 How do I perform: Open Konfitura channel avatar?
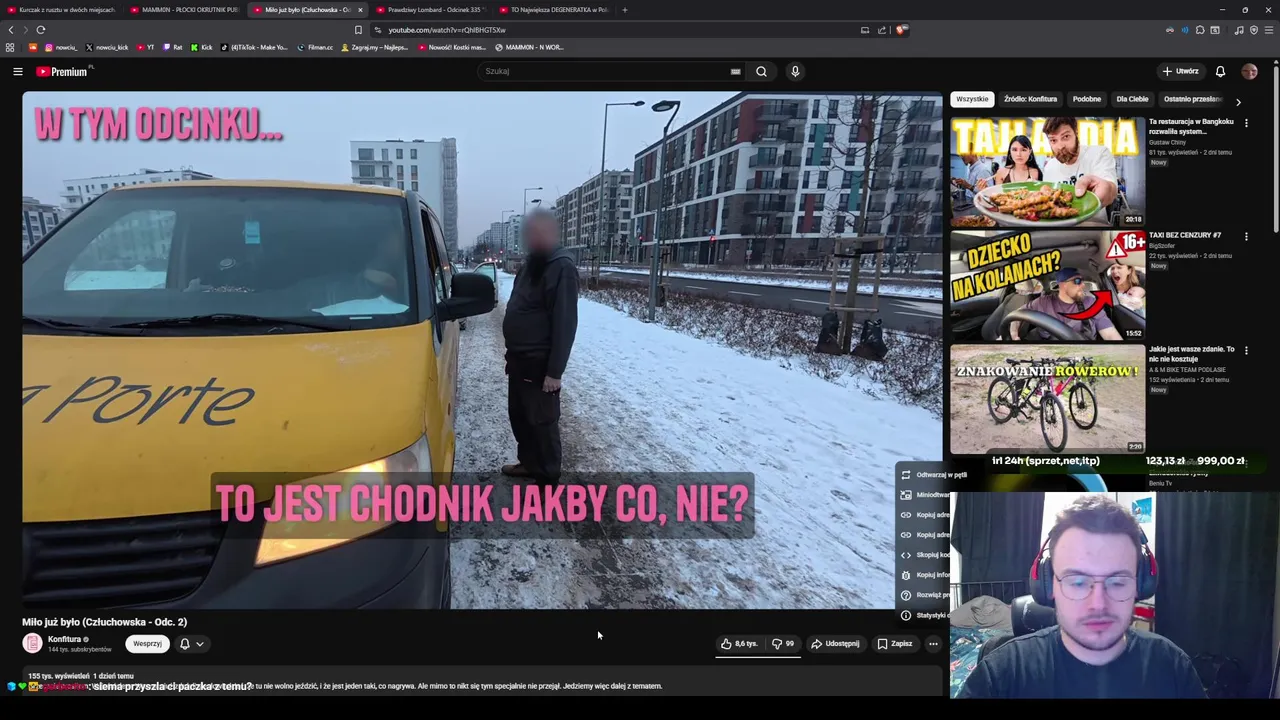[32, 644]
